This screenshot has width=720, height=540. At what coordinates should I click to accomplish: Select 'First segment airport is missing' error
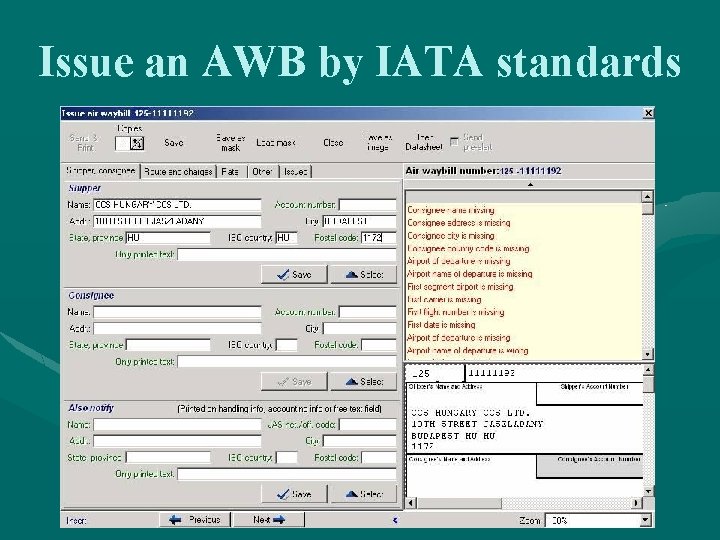(x=460, y=287)
